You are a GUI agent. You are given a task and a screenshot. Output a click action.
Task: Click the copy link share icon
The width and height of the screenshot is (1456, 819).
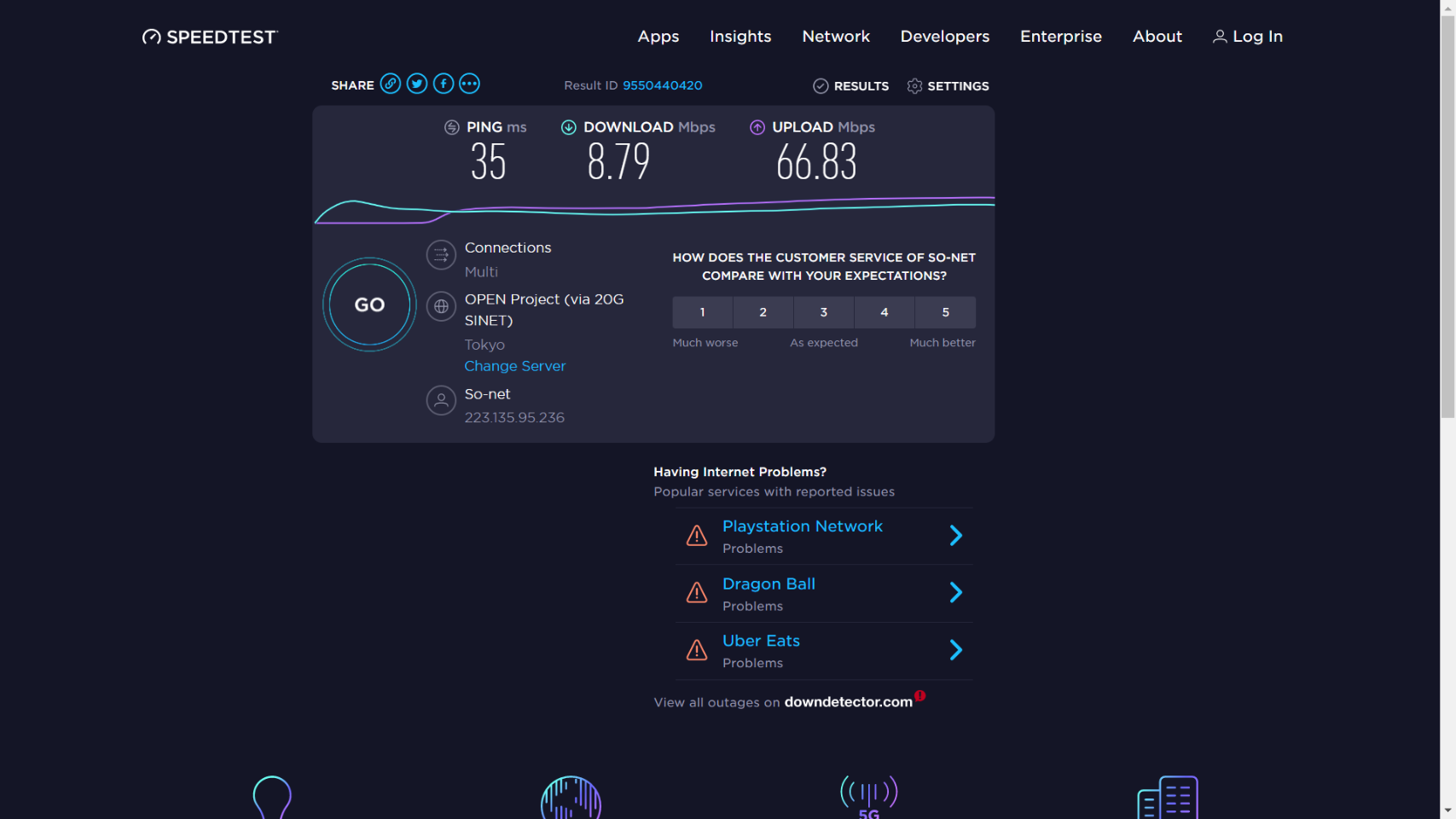coord(390,84)
